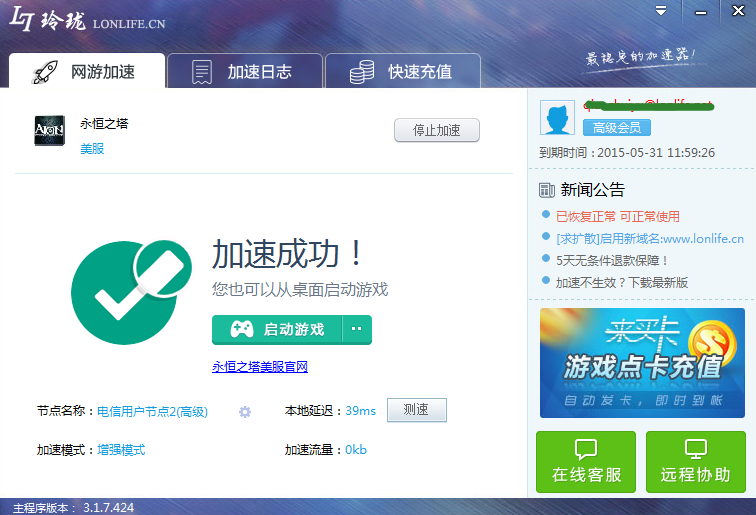Select the 美服 server link
Viewport: 756px width, 515px height.
(x=92, y=149)
